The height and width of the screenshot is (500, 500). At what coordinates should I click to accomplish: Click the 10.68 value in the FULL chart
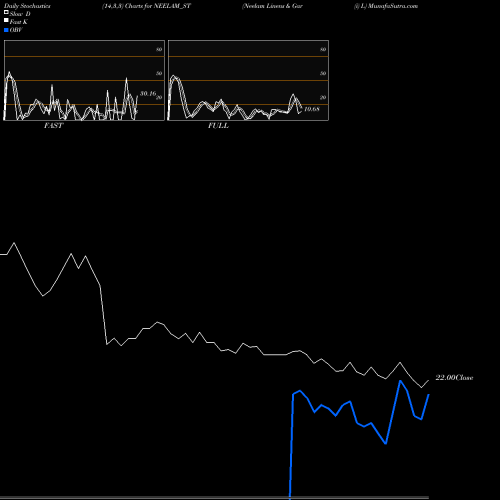(312, 109)
